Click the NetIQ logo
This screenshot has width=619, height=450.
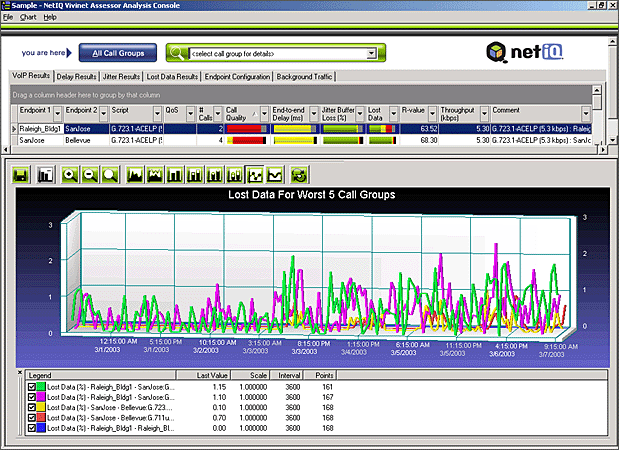[x=524, y=52]
